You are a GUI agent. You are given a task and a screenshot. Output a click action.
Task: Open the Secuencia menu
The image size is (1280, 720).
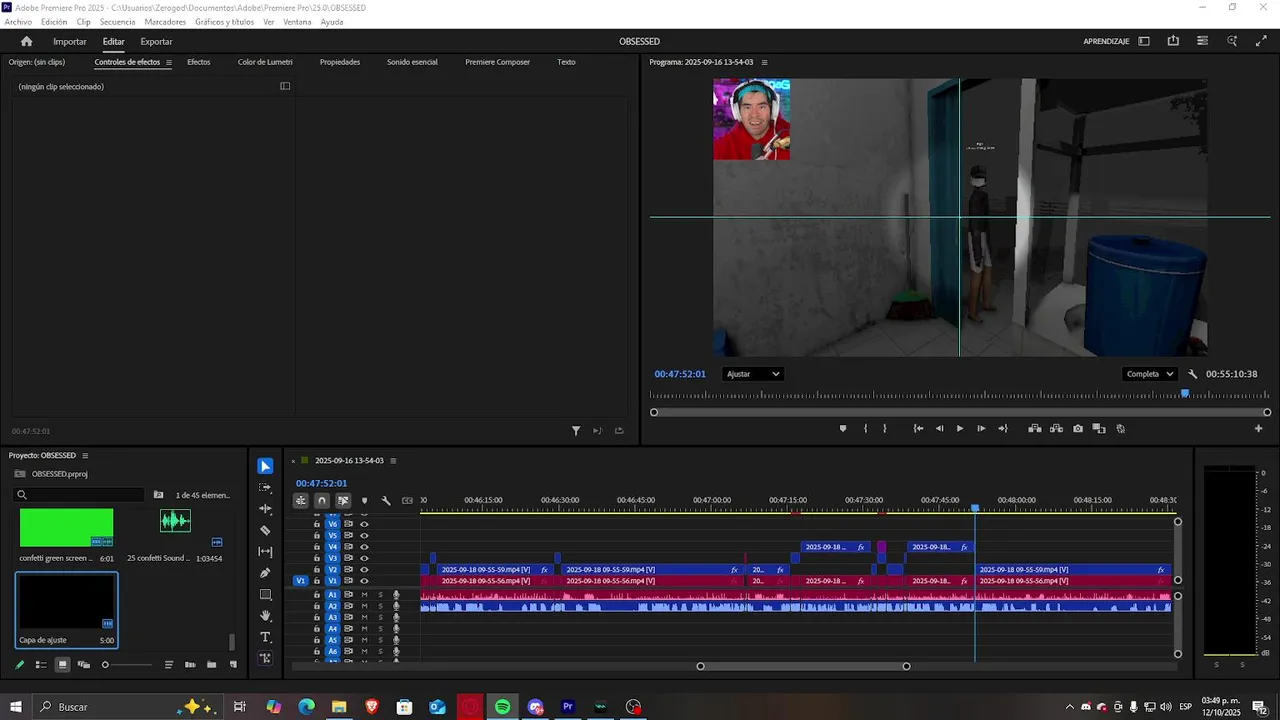click(117, 22)
